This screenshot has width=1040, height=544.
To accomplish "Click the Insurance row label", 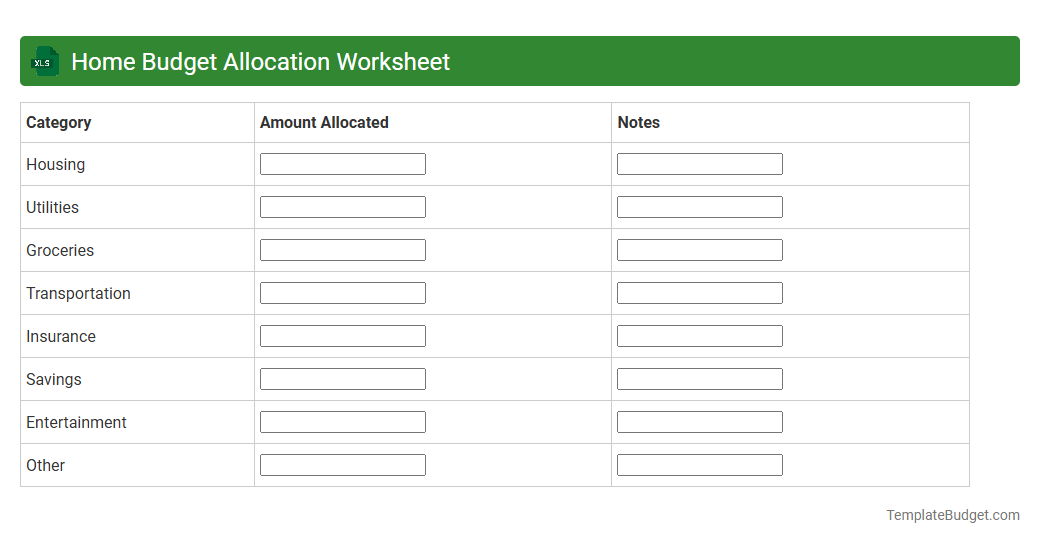I will (61, 337).
